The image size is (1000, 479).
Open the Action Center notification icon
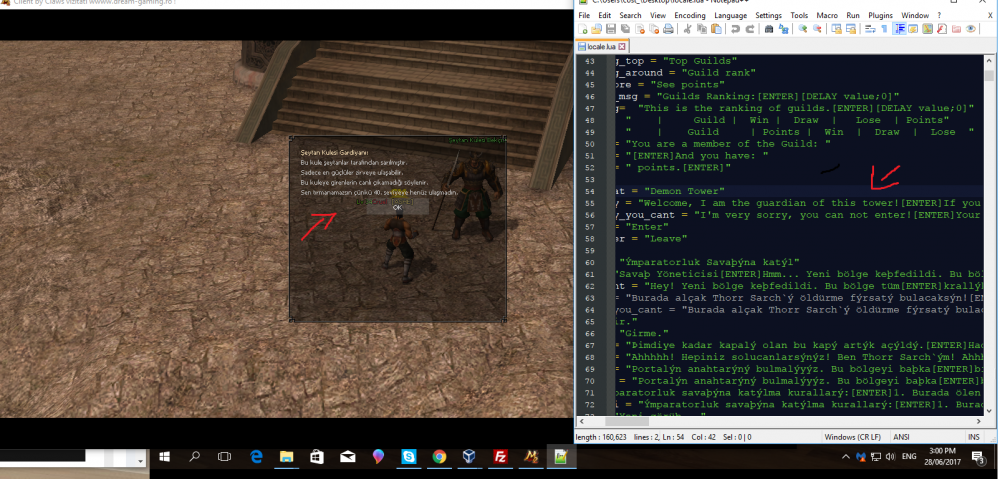(977, 457)
